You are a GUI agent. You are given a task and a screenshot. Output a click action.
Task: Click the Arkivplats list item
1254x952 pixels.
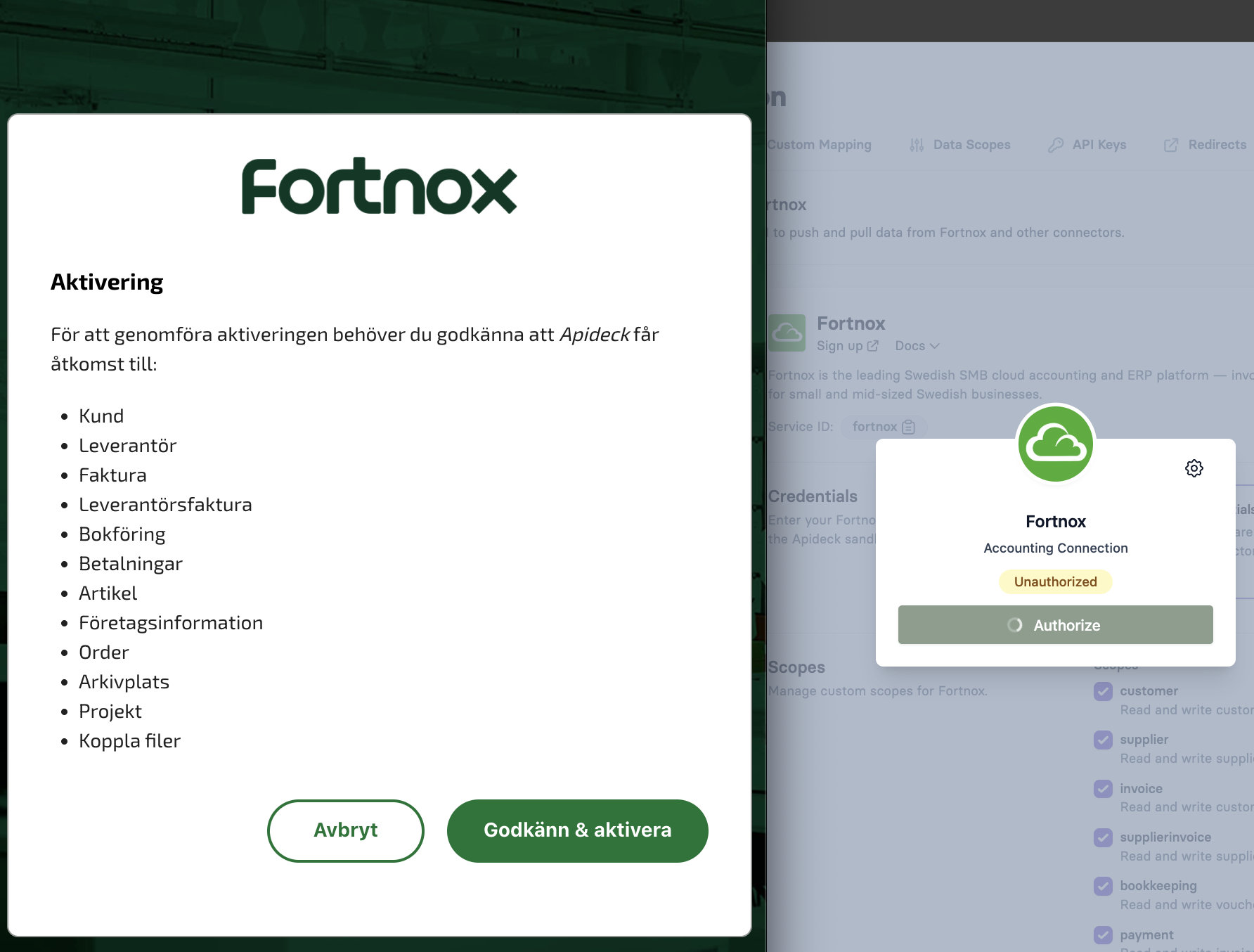(x=124, y=682)
